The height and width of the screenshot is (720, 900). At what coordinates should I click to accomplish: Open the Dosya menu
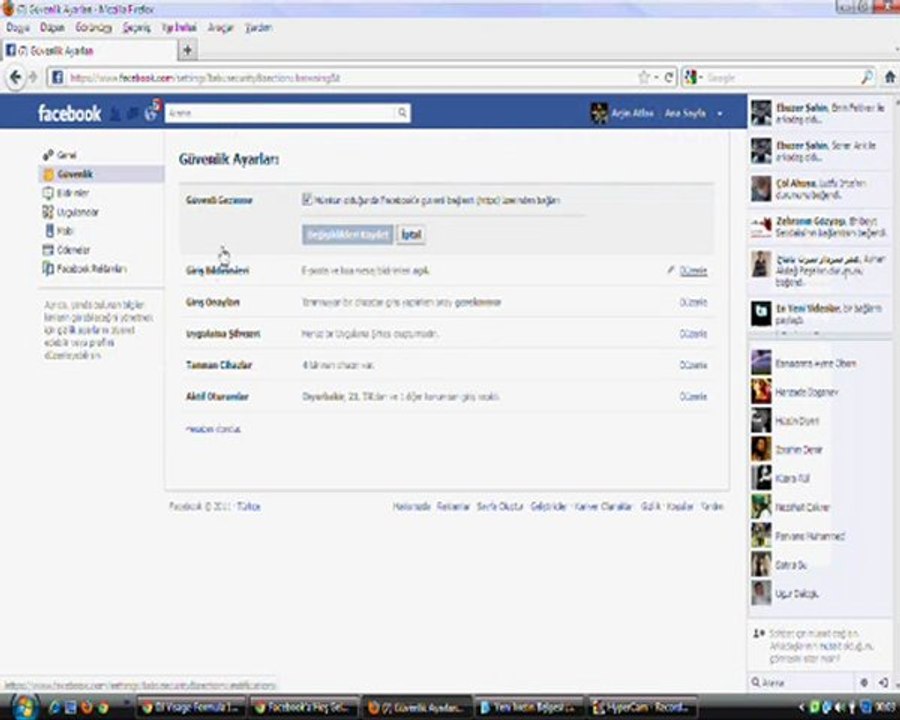[18, 28]
